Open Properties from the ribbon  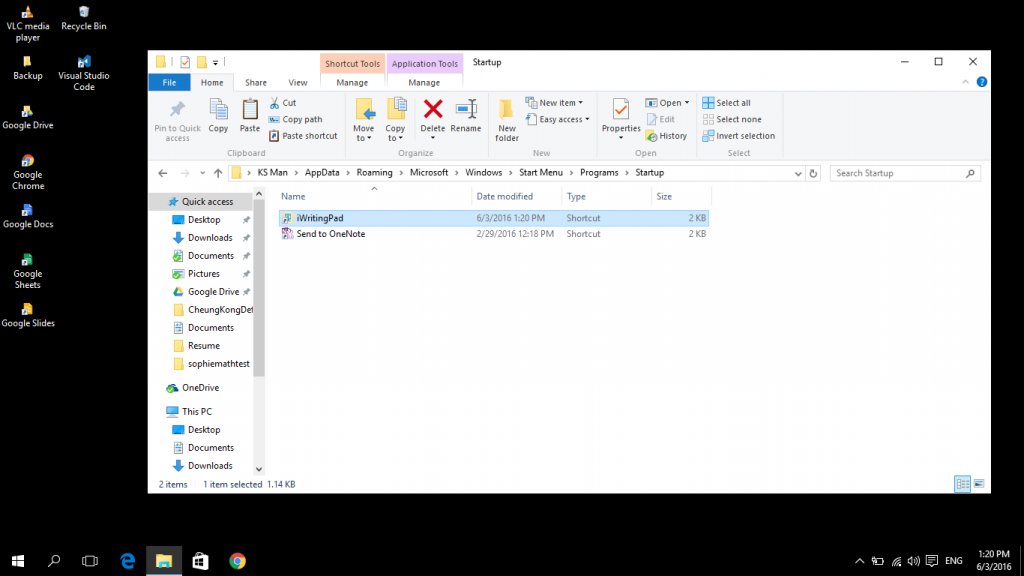[621, 110]
